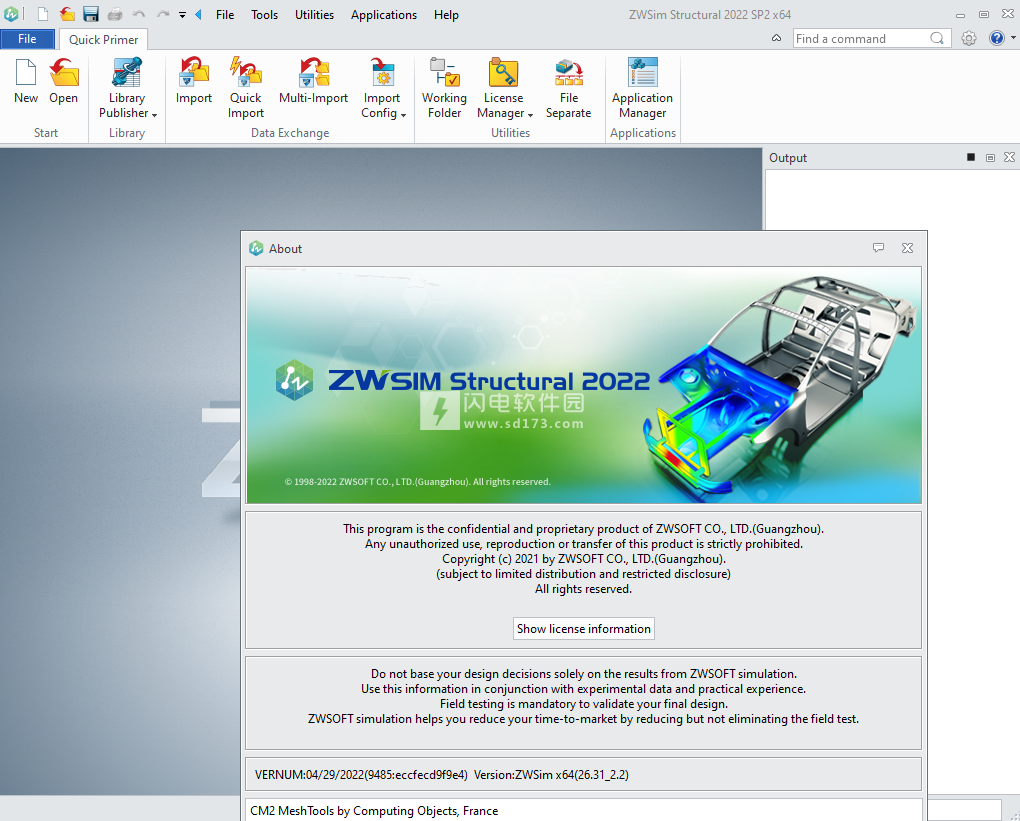This screenshot has width=1020, height=821.
Task: Undo with the quick access arrow
Action: (x=139, y=14)
